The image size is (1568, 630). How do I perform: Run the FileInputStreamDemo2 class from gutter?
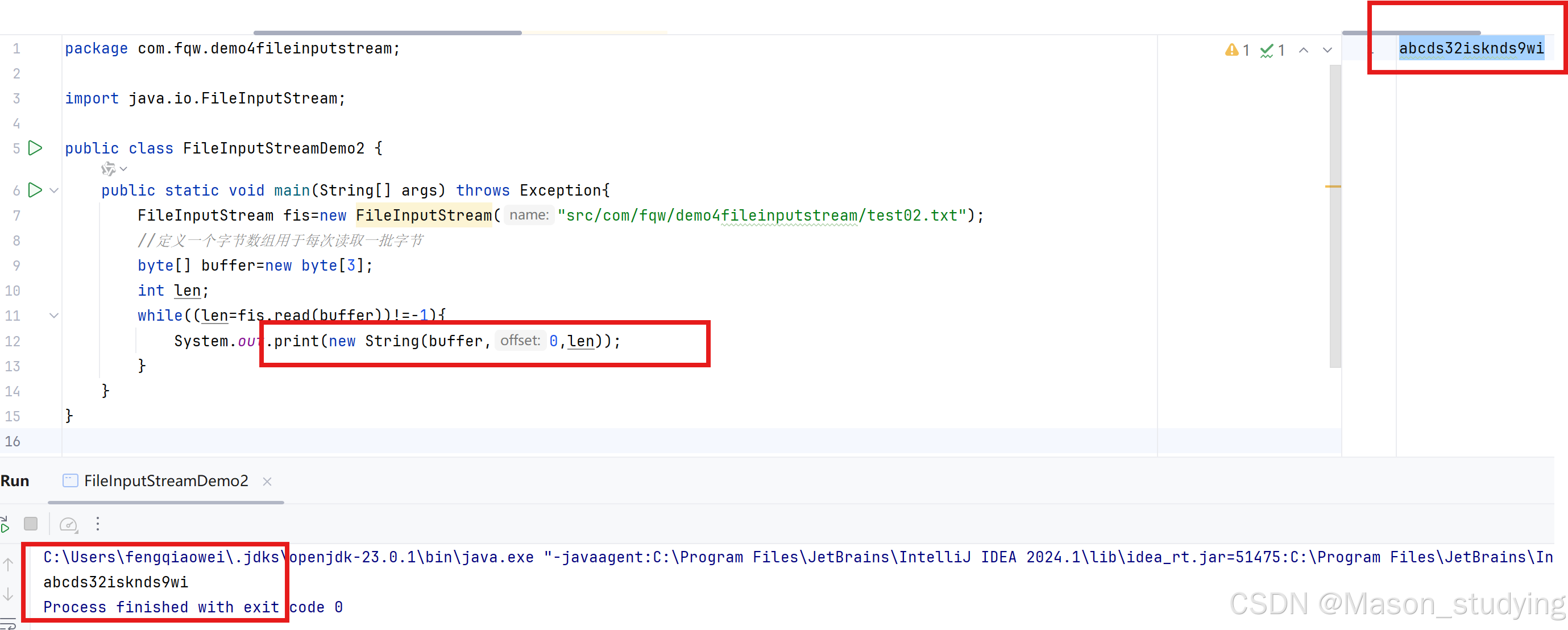pos(35,148)
